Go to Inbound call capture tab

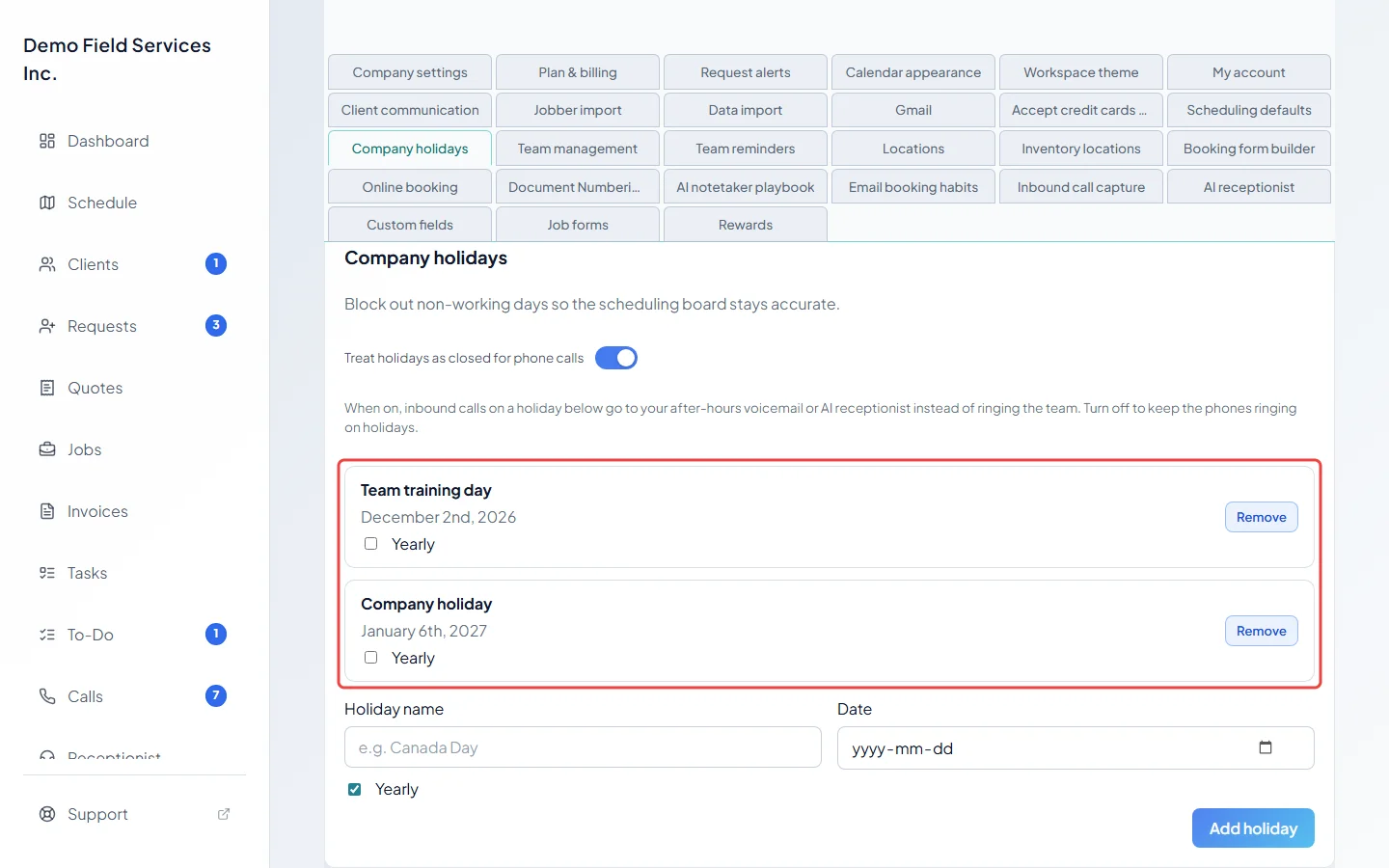[x=1081, y=187]
